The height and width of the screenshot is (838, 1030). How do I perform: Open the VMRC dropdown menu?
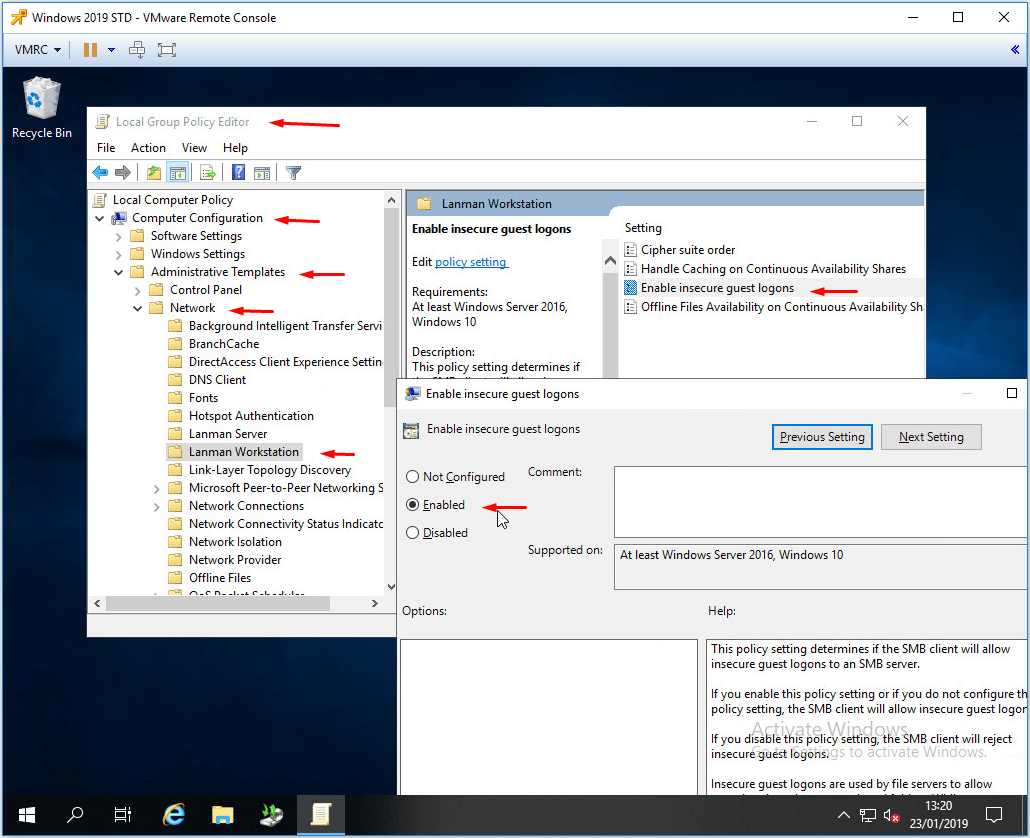37,50
